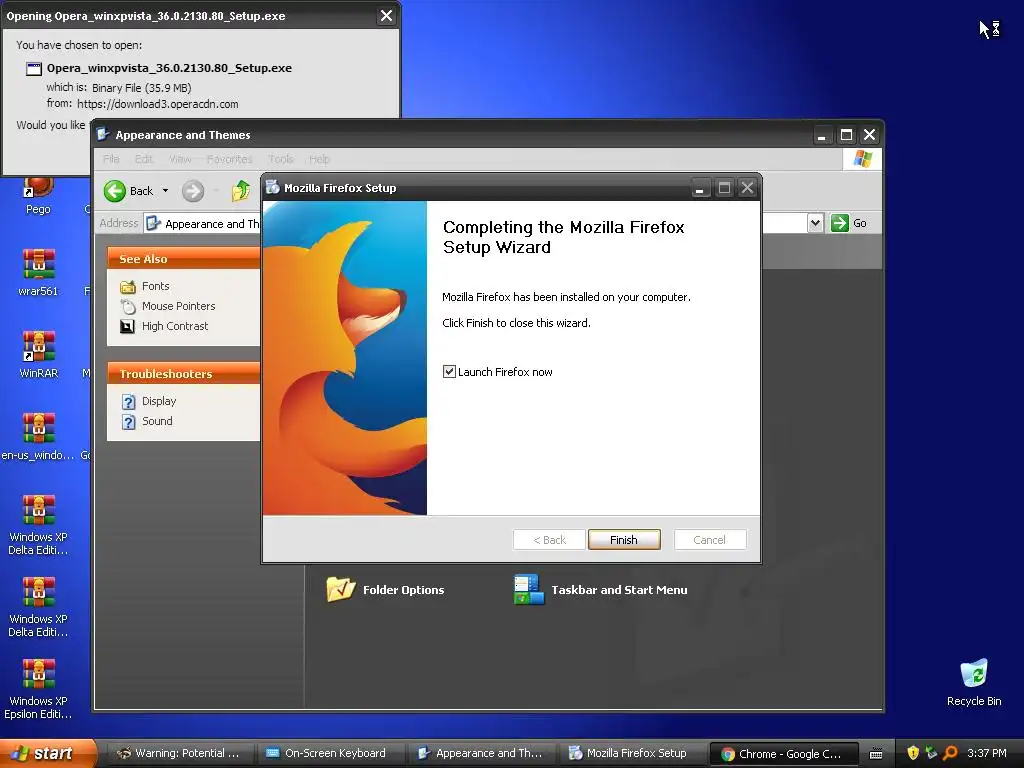Open the Edit menu in Appearance and Themes
The width and height of the screenshot is (1024, 768).
click(144, 159)
